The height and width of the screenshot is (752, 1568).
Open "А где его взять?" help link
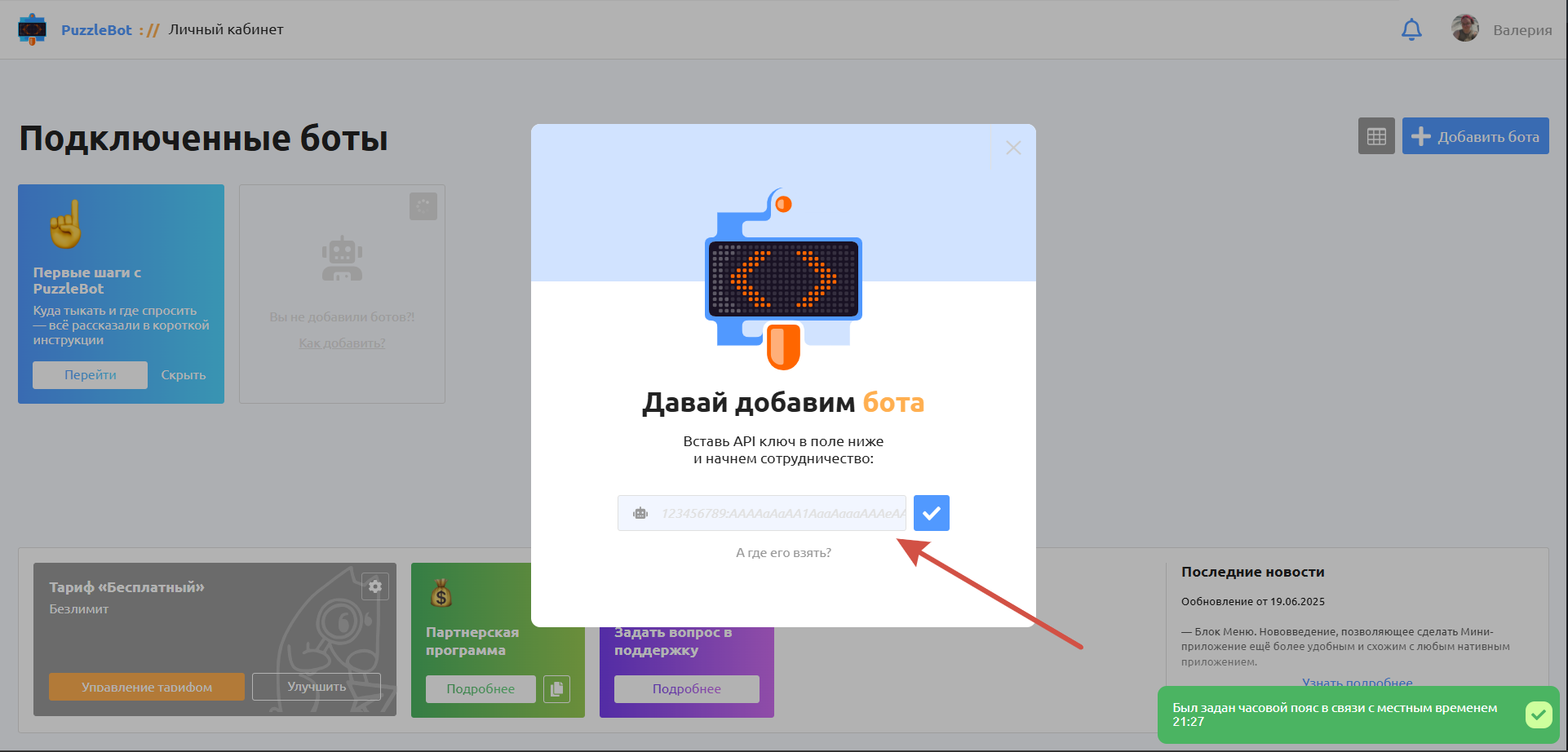[783, 552]
